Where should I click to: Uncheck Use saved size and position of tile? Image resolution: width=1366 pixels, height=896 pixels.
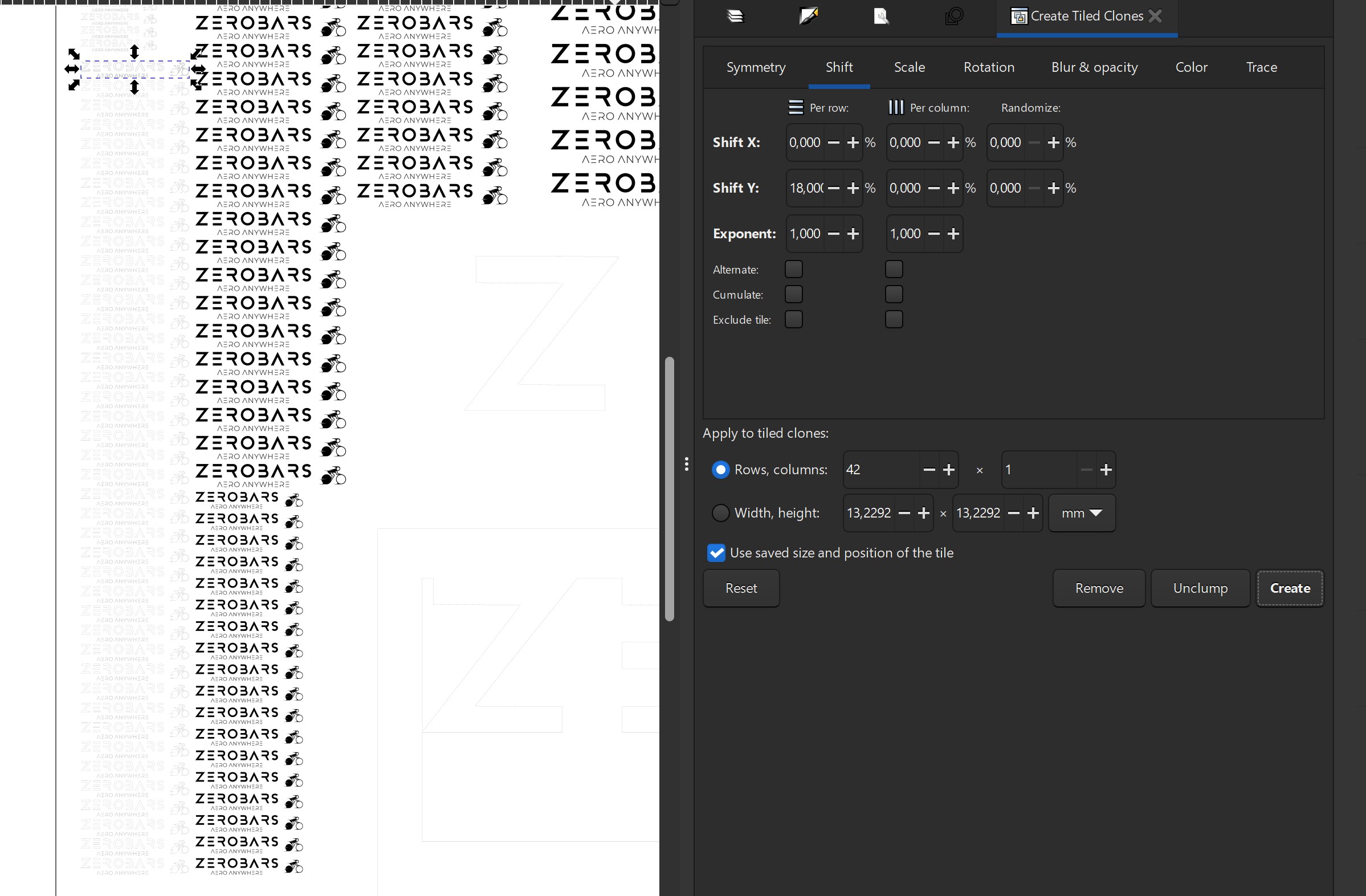(x=716, y=553)
